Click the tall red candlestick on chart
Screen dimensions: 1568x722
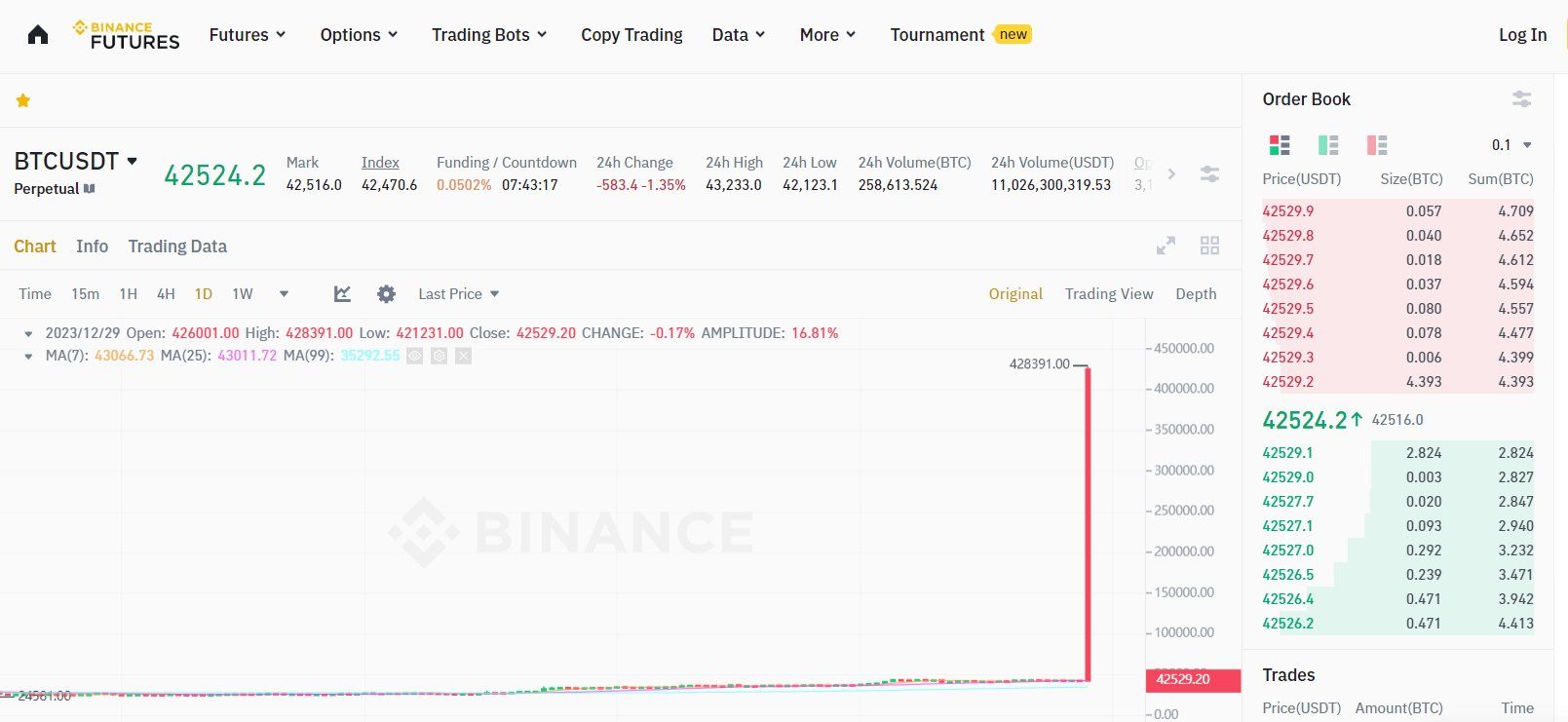point(1088,524)
